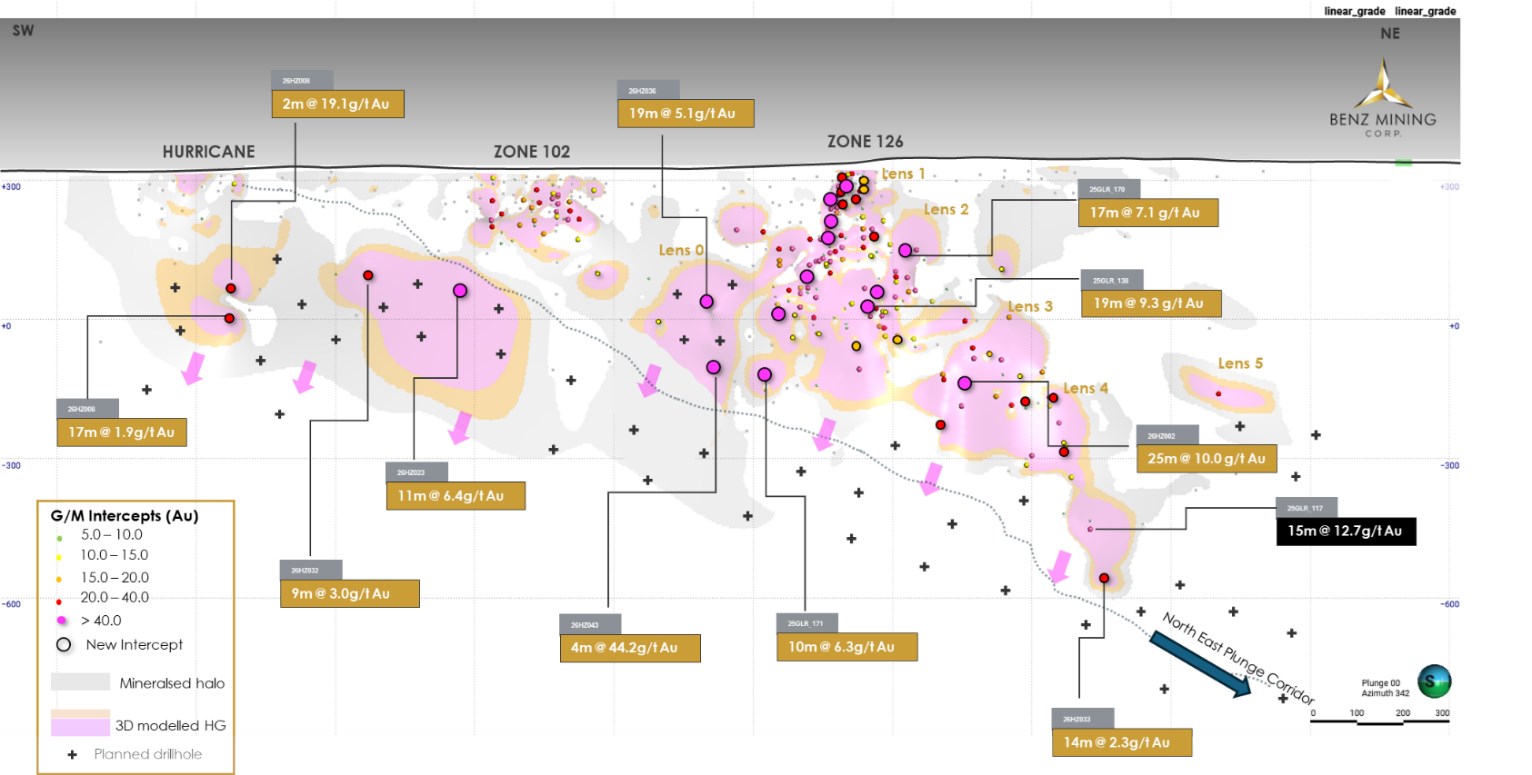Click the 2m @ 19.1g/t Au callout

(x=338, y=105)
